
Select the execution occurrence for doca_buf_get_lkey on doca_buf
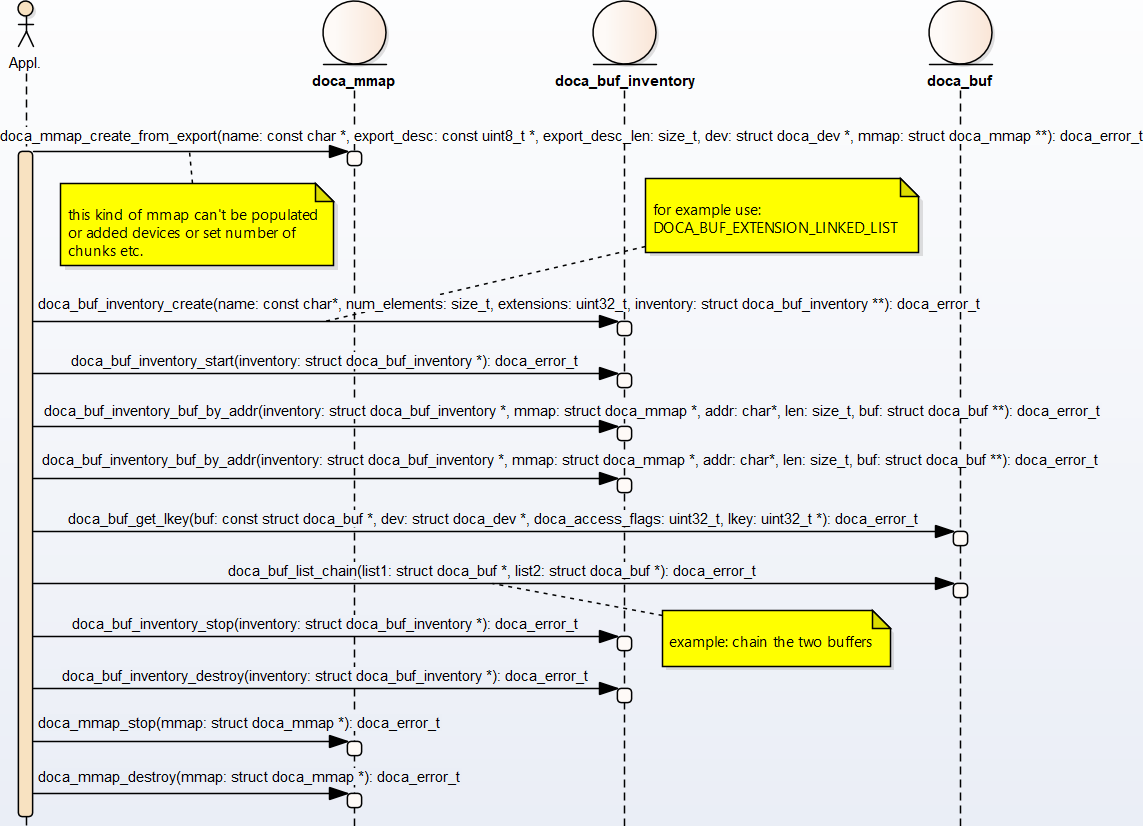[x=960, y=538]
